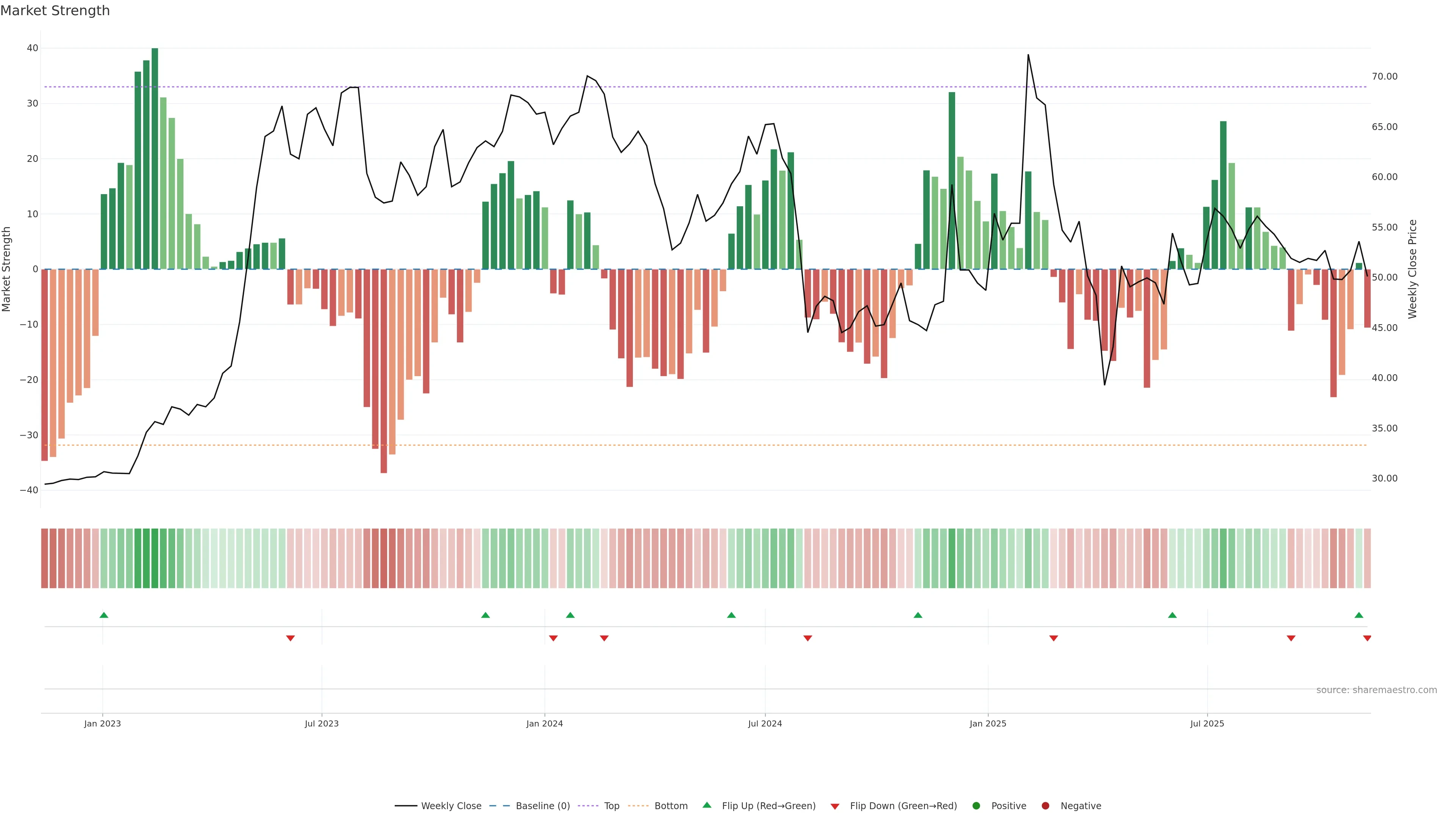Click the green flip-up triangle just before Jul 2025

tap(1172, 615)
